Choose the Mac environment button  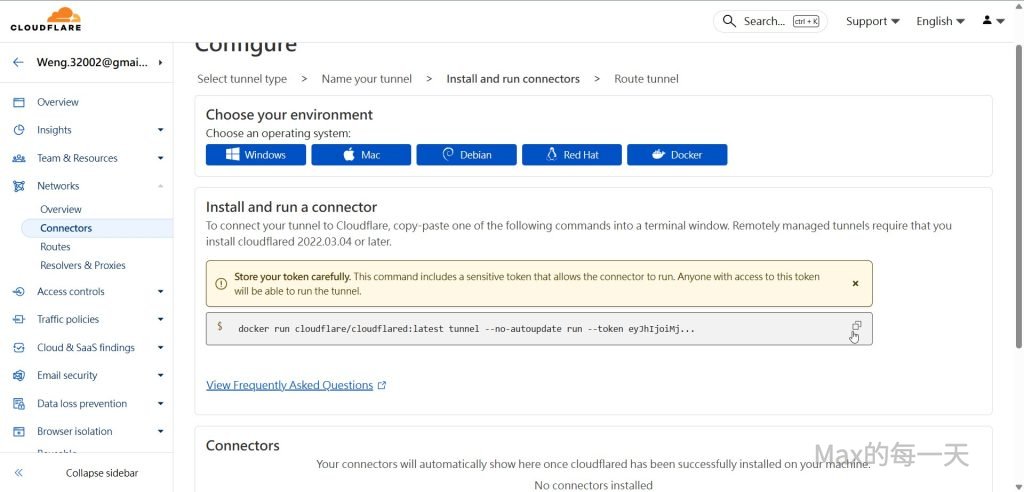[361, 155]
